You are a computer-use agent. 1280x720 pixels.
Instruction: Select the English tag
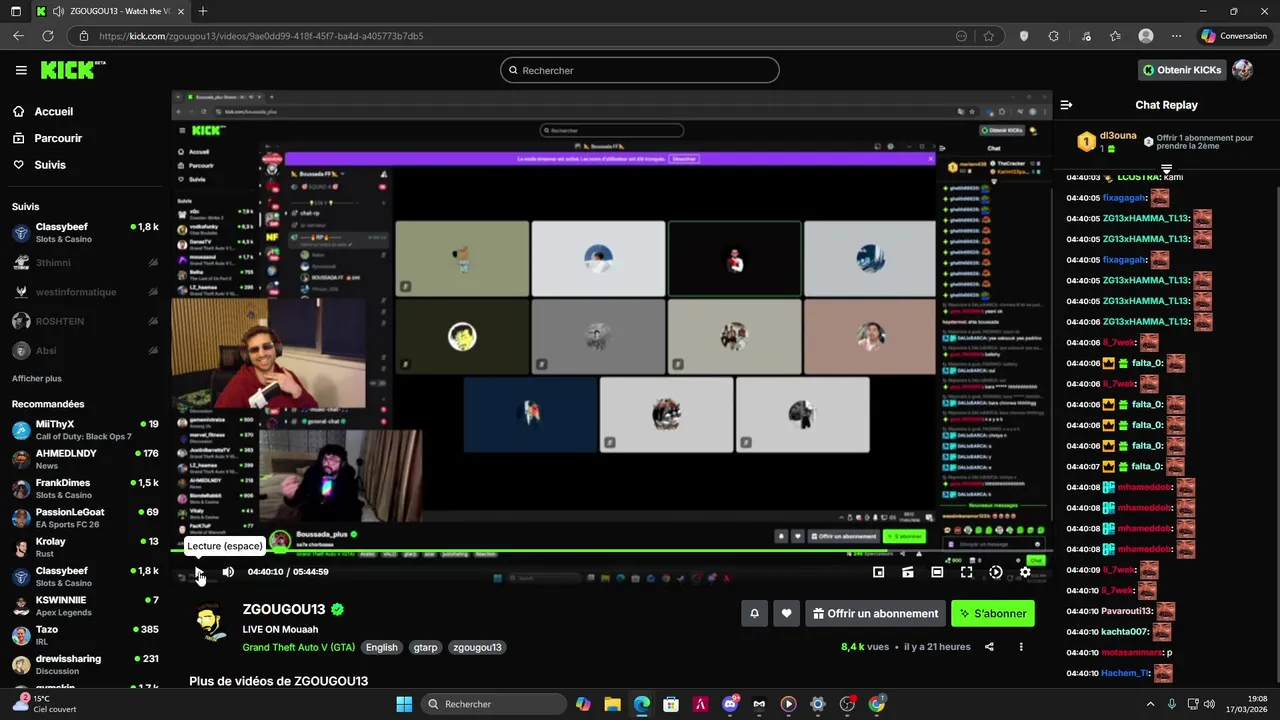[381, 647]
